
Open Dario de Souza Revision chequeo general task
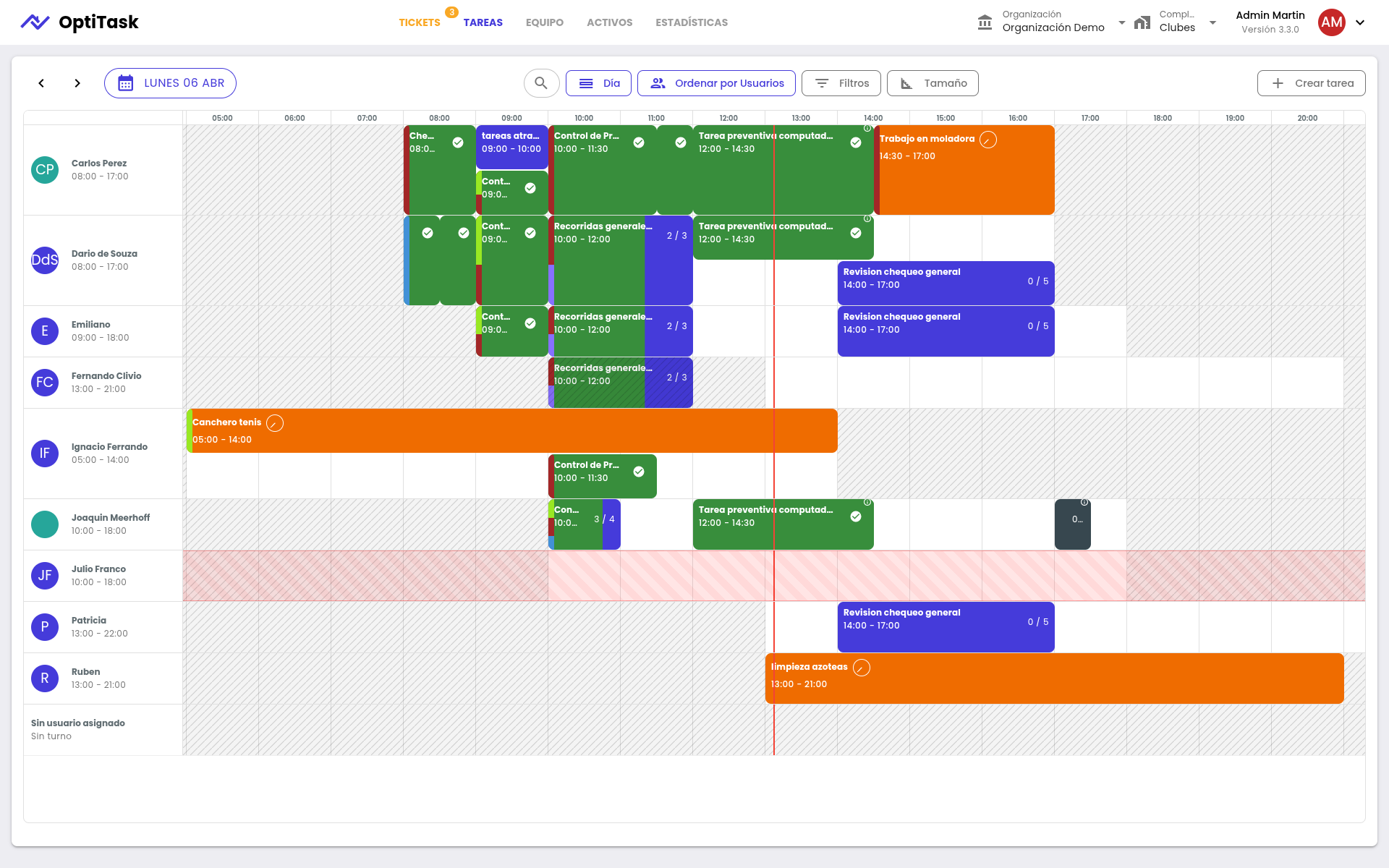coord(946,283)
